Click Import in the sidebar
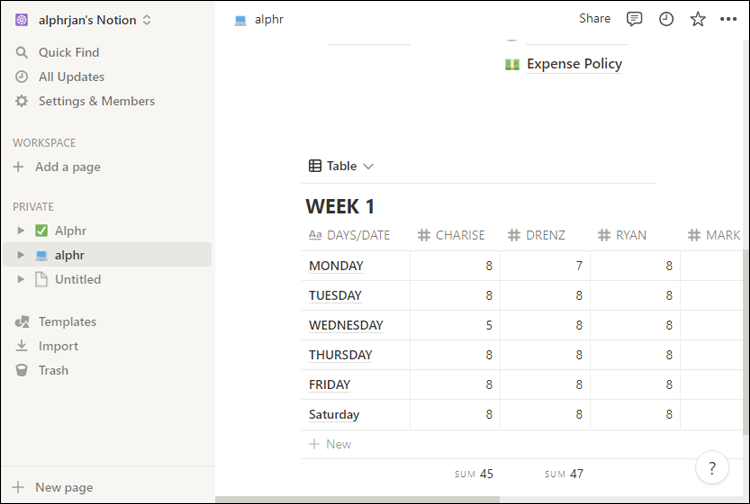 coord(58,346)
